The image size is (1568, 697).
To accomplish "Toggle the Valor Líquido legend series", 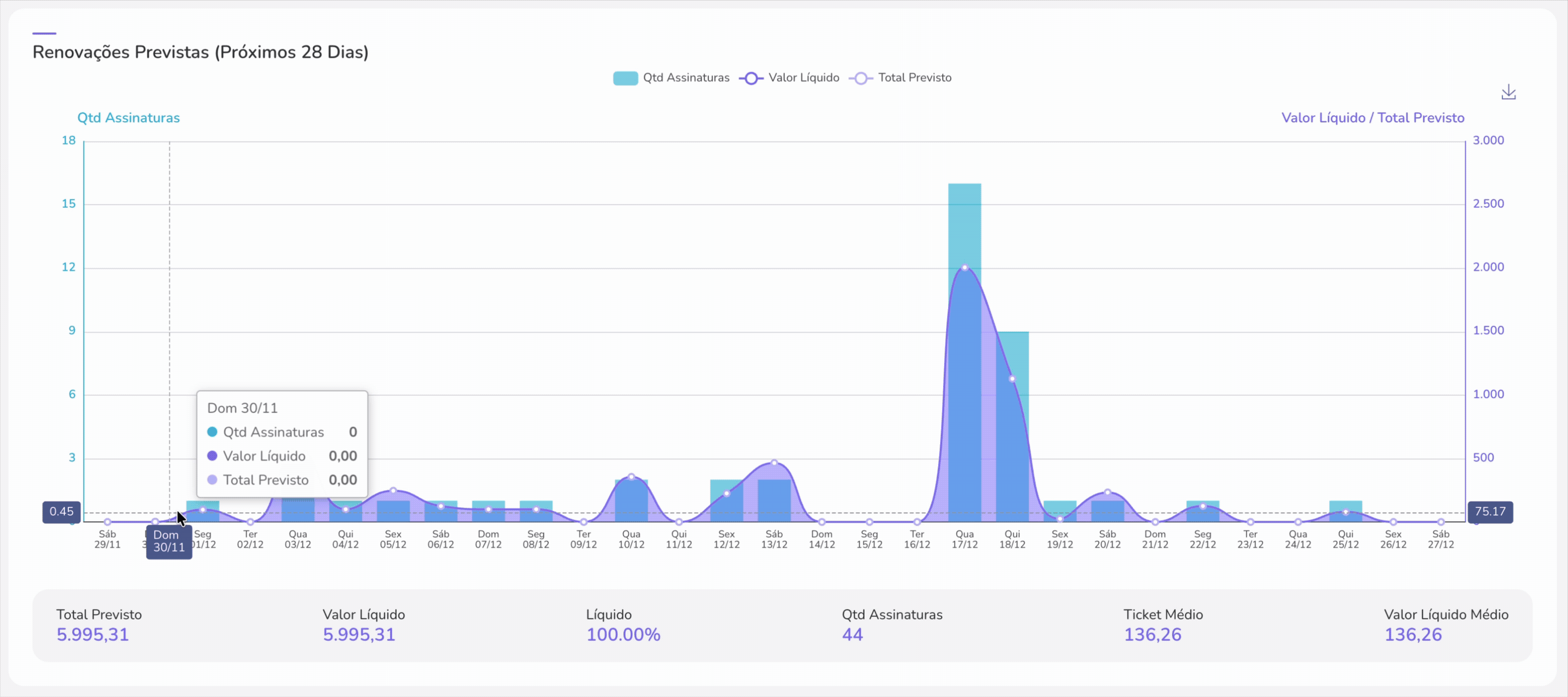I will pos(803,78).
